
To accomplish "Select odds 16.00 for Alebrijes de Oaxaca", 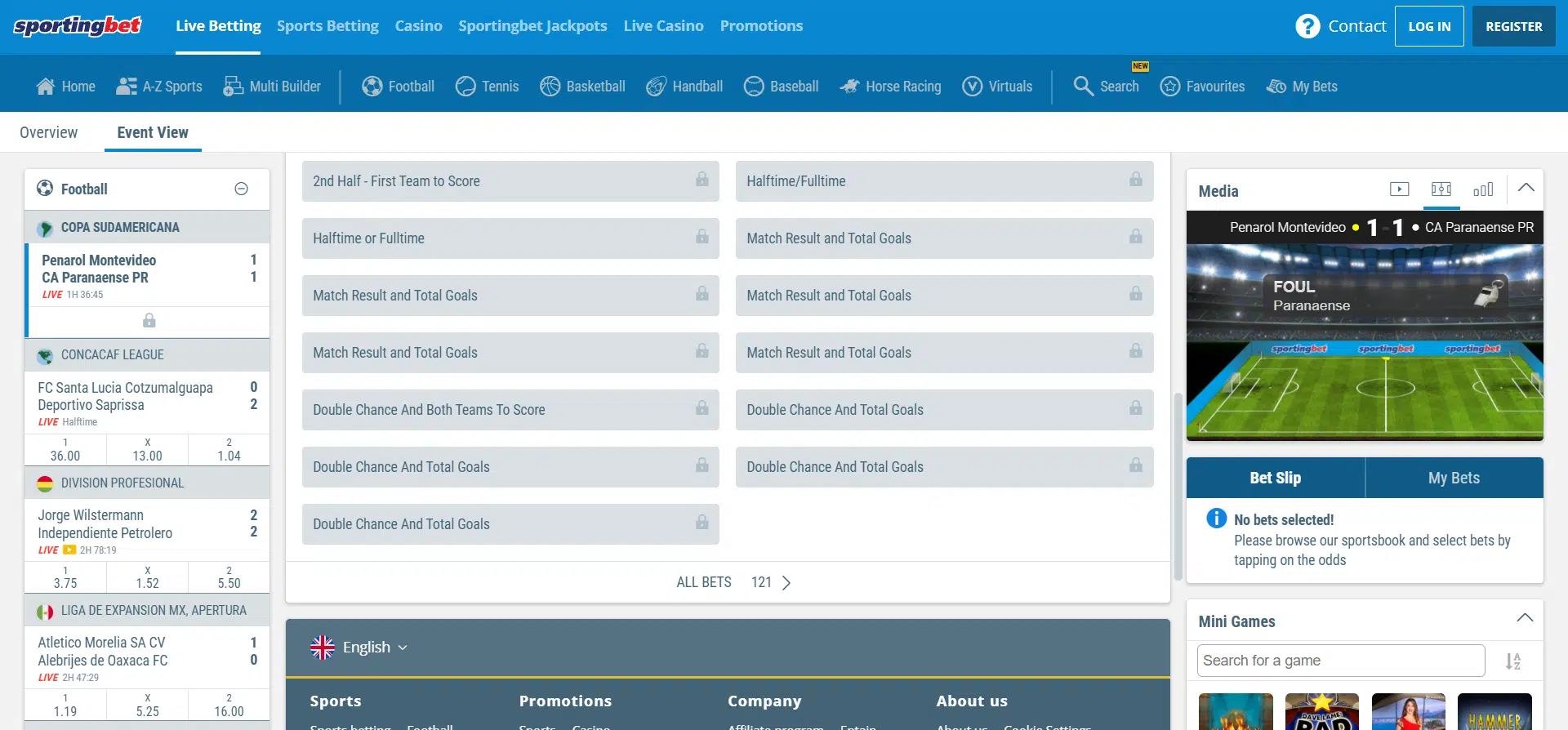I will click(x=229, y=706).
